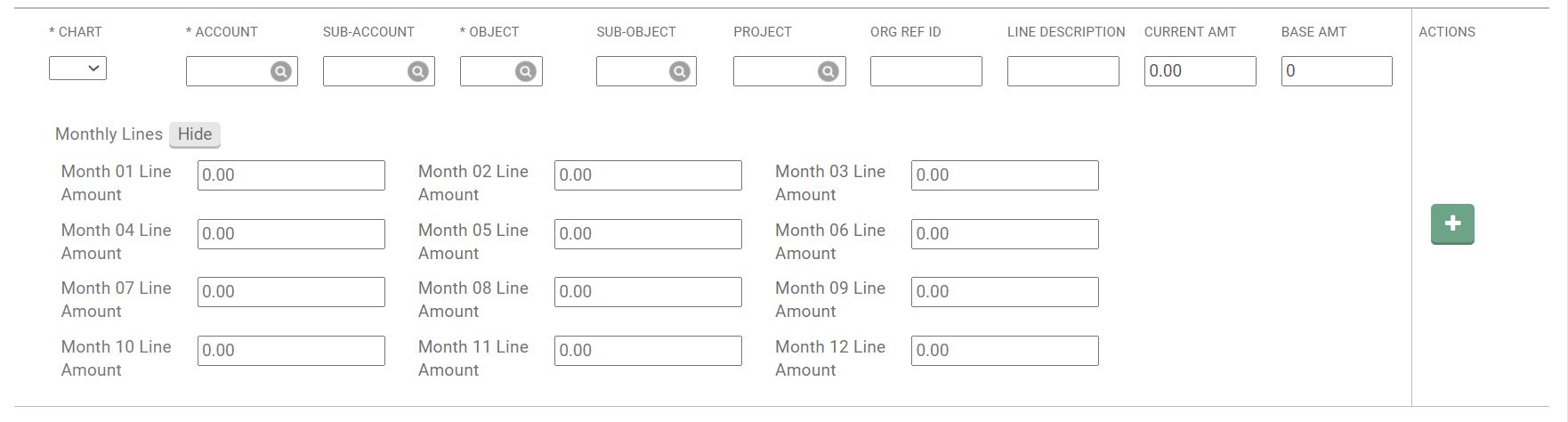Open the Account lookup search icon
The width and height of the screenshot is (1568, 422).
click(281, 72)
